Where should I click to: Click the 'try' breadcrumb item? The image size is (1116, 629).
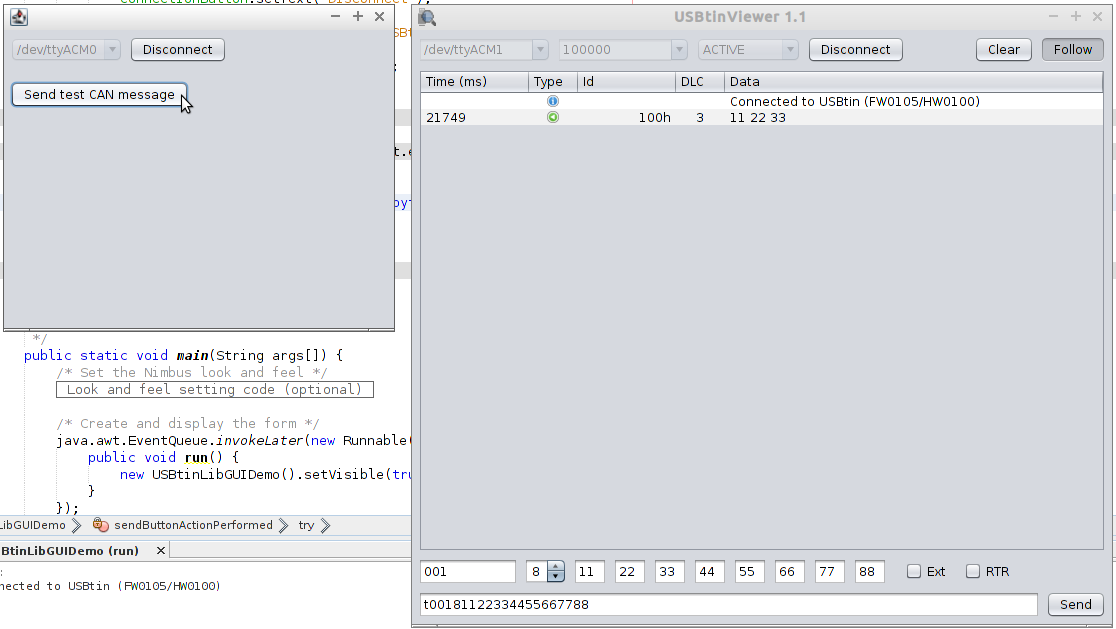[x=306, y=525]
